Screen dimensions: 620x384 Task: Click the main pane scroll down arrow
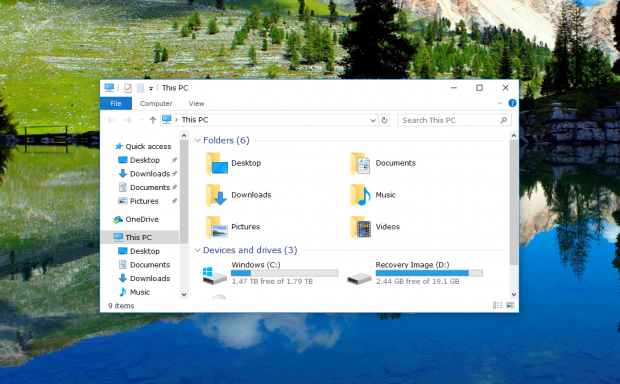coord(514,295)
